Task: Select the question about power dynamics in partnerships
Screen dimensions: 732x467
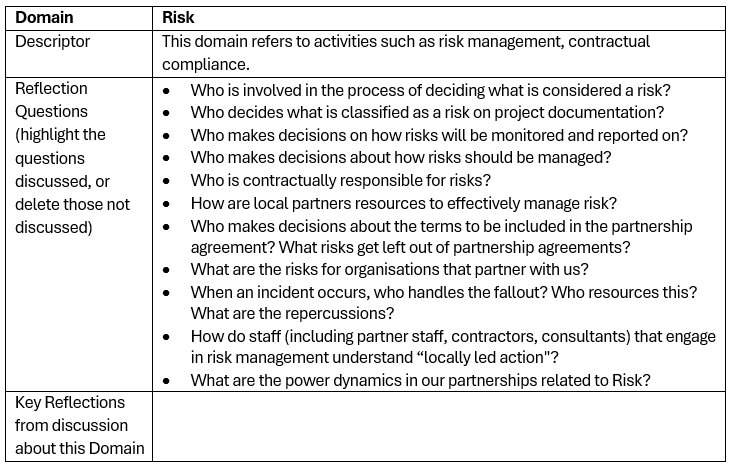Action: (x=420, y=380)
